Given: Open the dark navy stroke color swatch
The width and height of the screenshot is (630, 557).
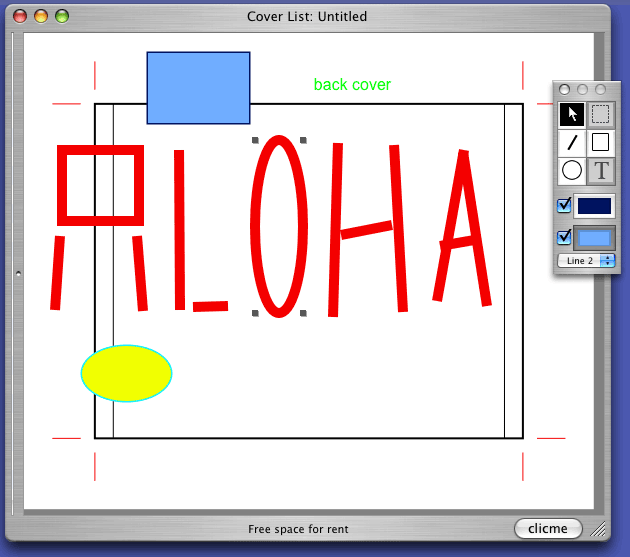Looking at the screenshot, I should coord(594,206).
